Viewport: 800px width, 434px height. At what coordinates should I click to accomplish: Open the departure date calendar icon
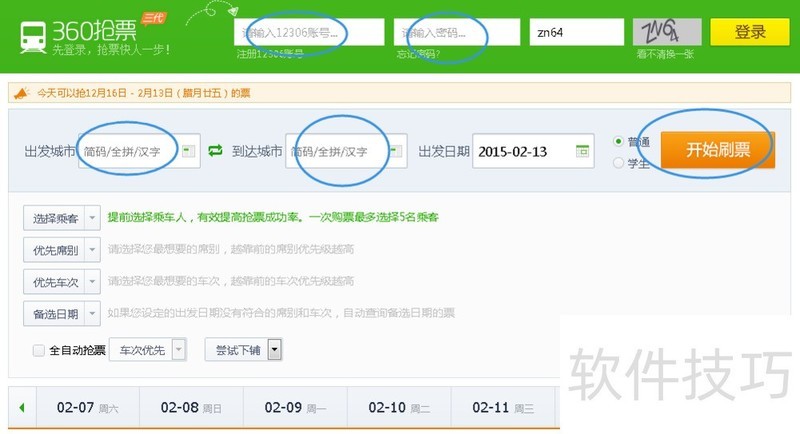(582, 152)
